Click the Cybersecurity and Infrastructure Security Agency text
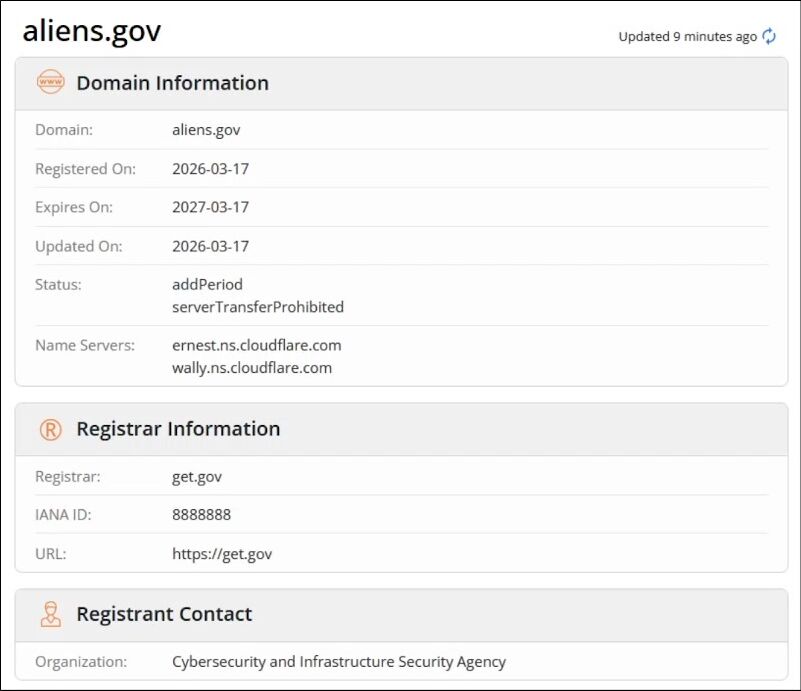The width and height of the screenshot is (801, 691). (339, 662)
